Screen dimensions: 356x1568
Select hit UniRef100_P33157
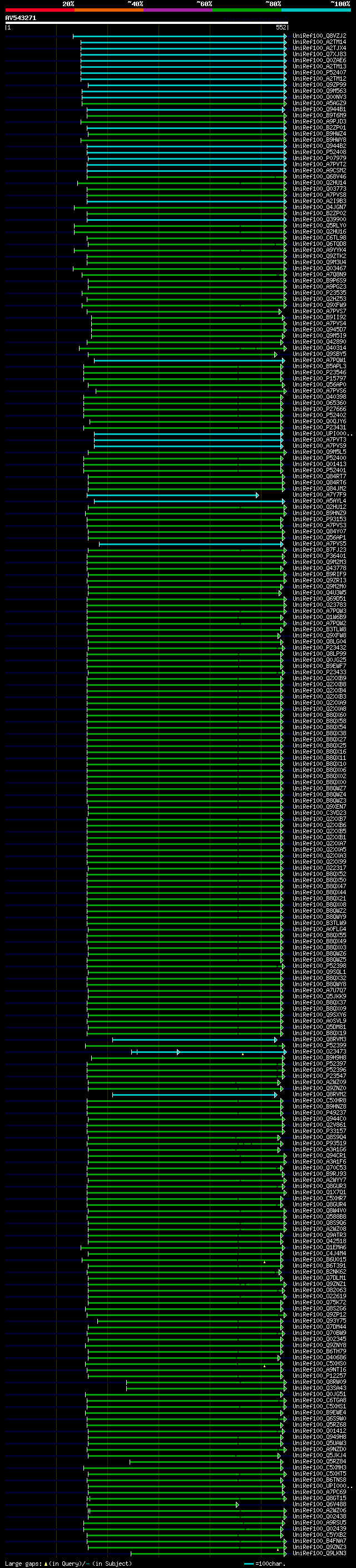pyautogui.click(x=319, y=1131)
